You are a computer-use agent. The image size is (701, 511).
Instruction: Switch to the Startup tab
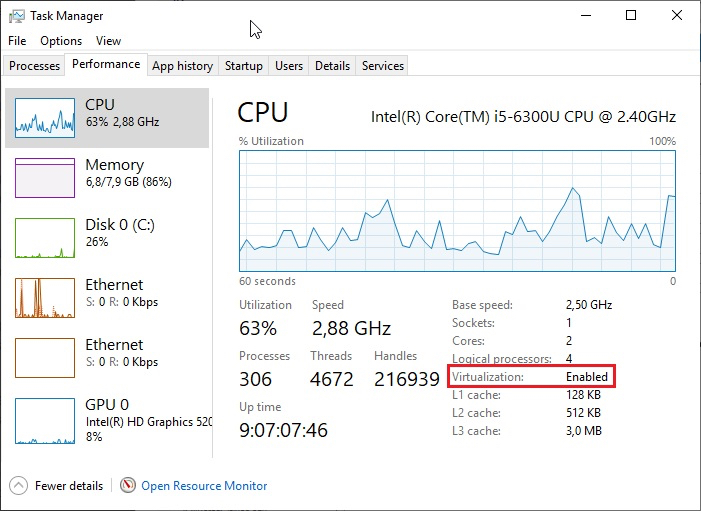pos(243,66)
